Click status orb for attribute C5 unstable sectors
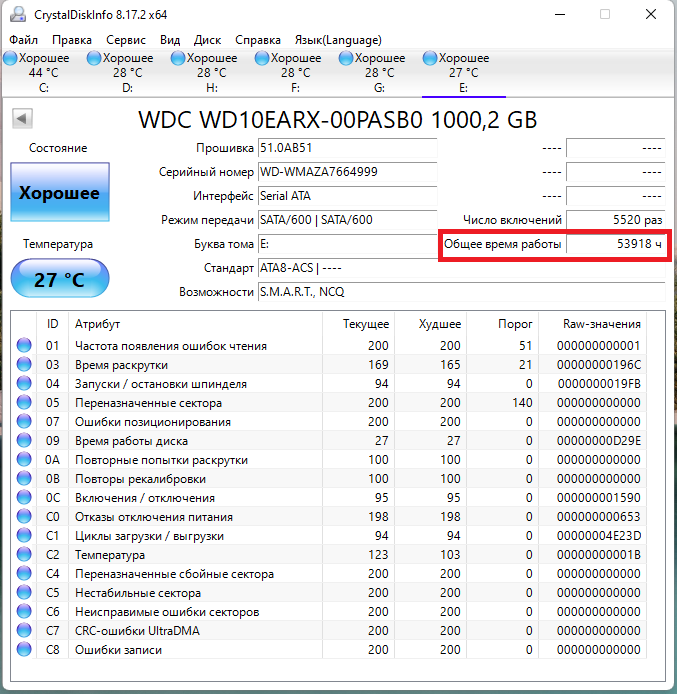 (24, 593)
